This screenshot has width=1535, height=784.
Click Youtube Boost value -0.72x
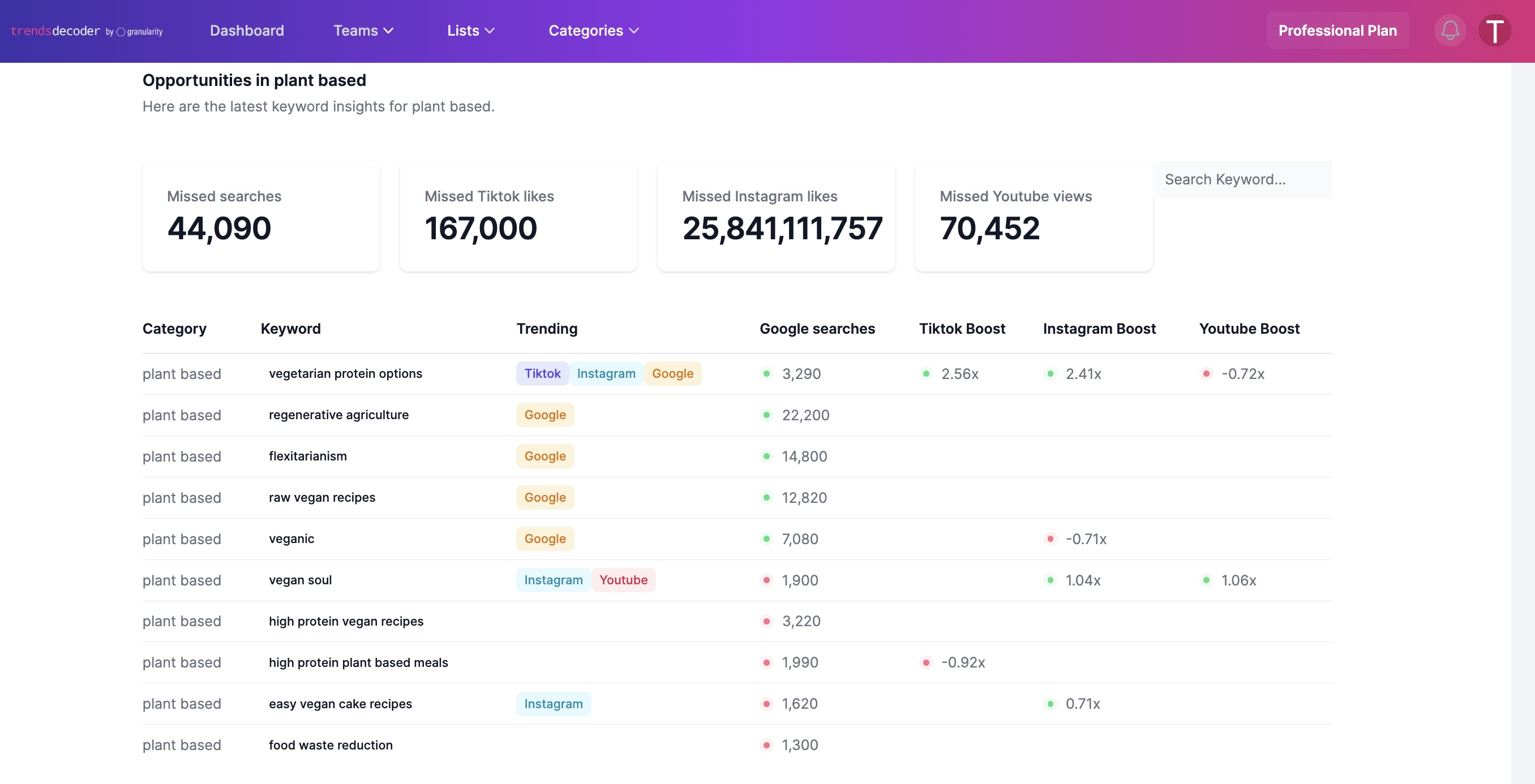click(x=1242, y=373)
